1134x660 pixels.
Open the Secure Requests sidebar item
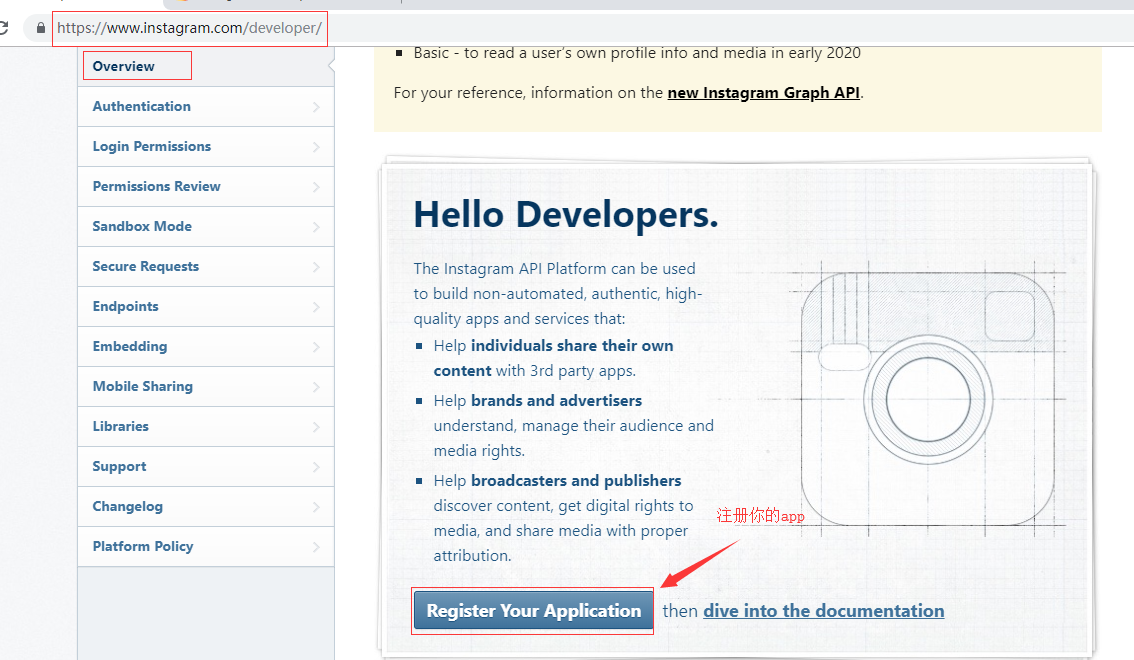click(205, 267)
